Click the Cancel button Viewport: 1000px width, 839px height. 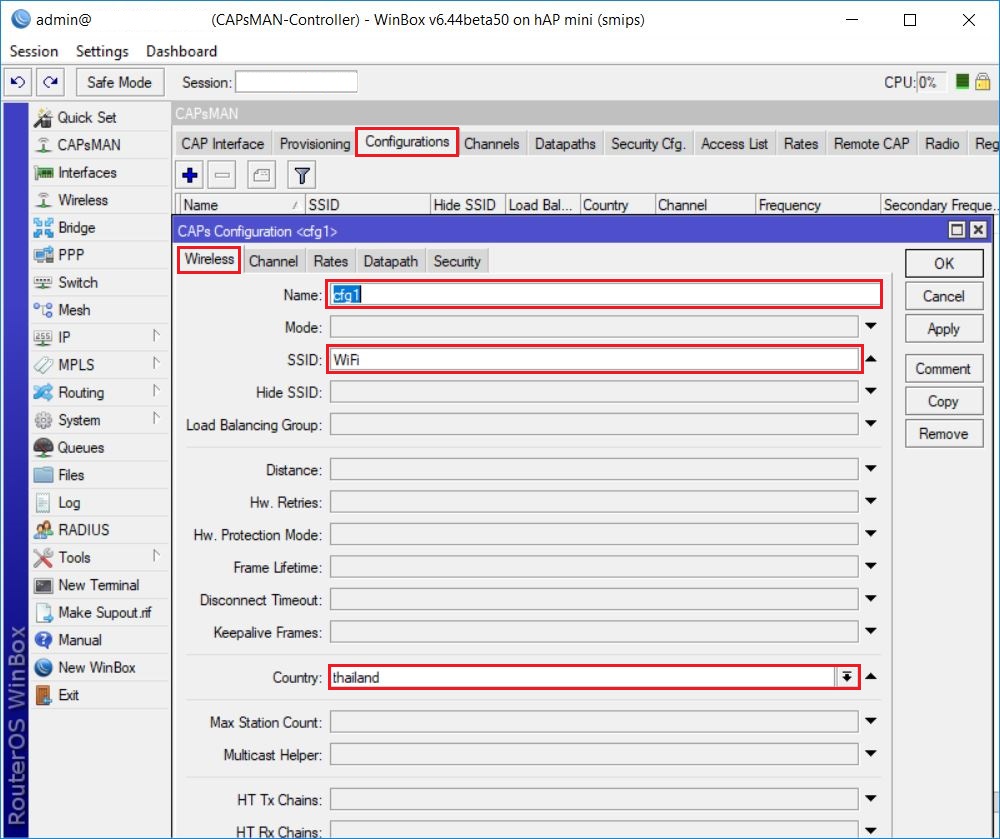point(944,296)
